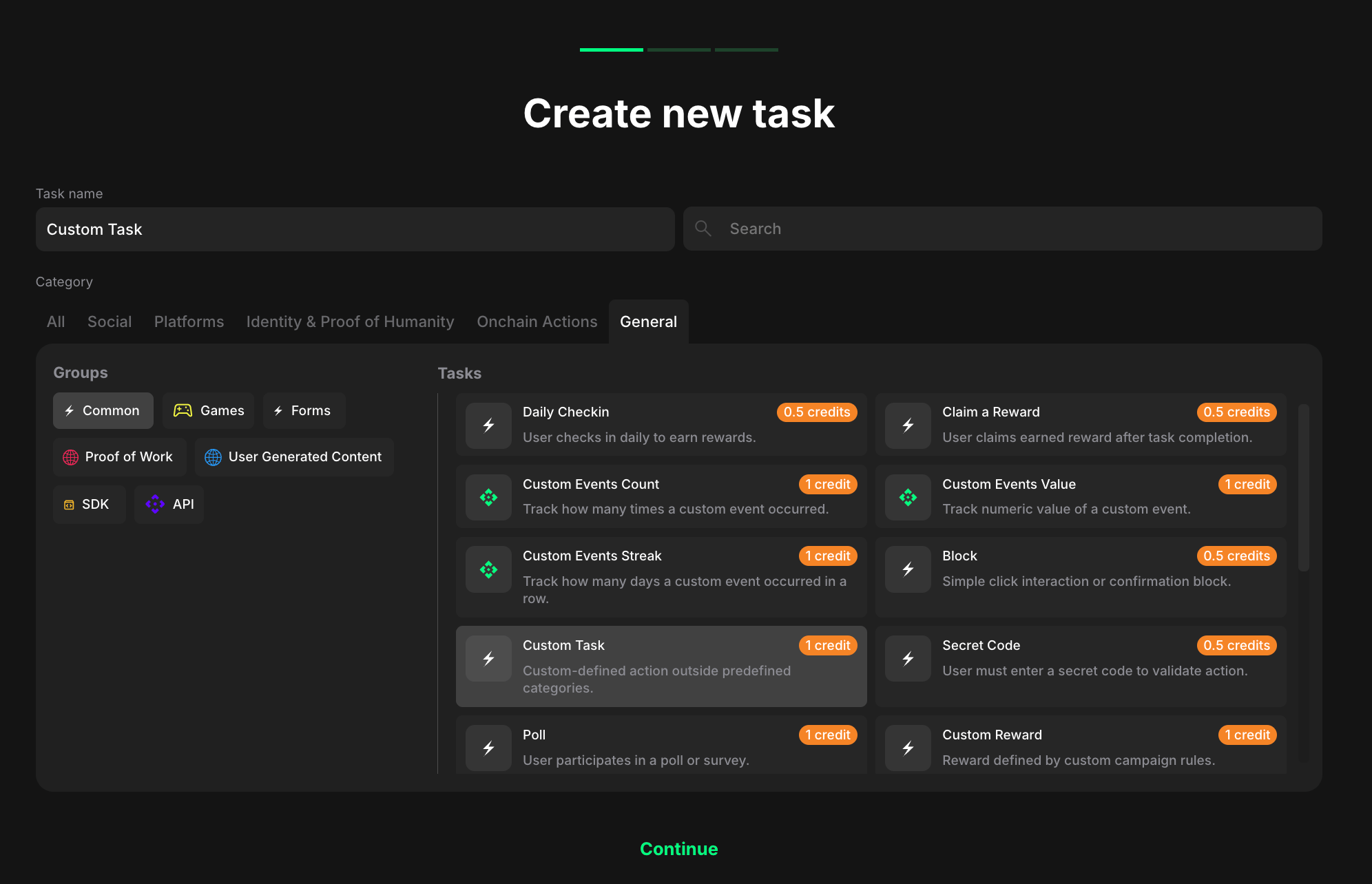Screen dimensions: 1372x884
Task: Click Custom Reward's 1 credit badge
Action: (1247, 735)
